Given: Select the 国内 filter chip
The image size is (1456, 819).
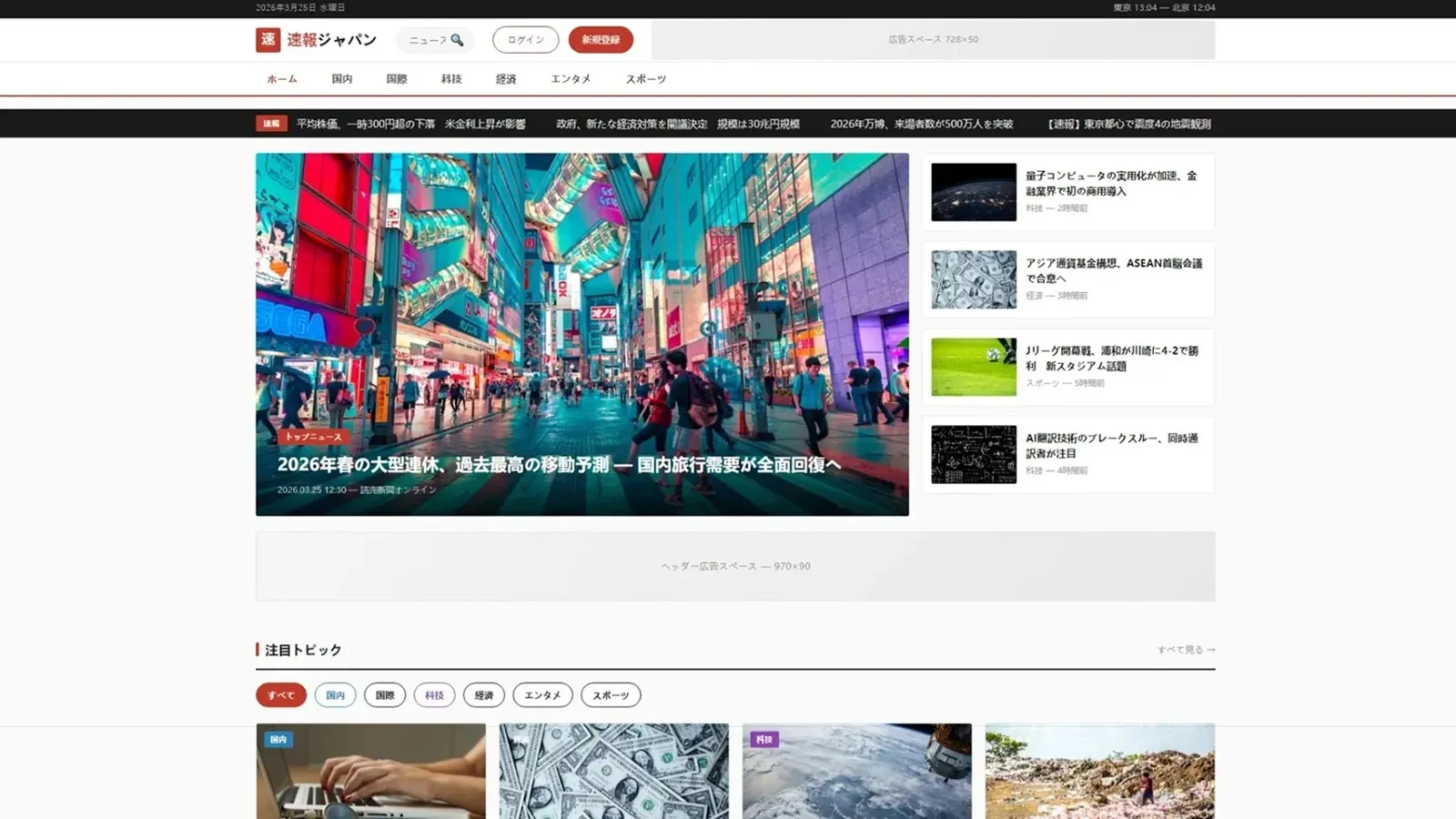Looking at the screenshot, I should (335, 695).
